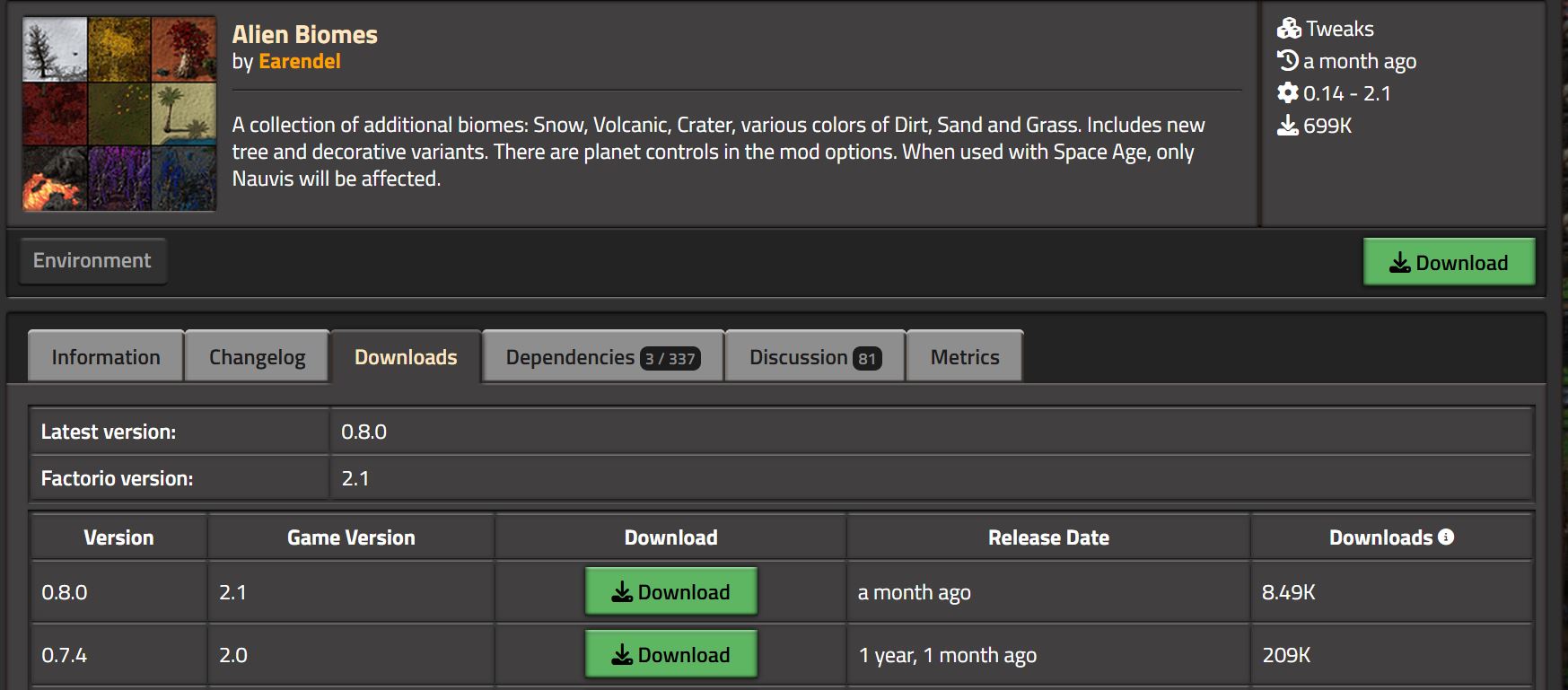Screen dimensions: 1568x690
Task: Download version 0.8.0
Action: [671, 591]
